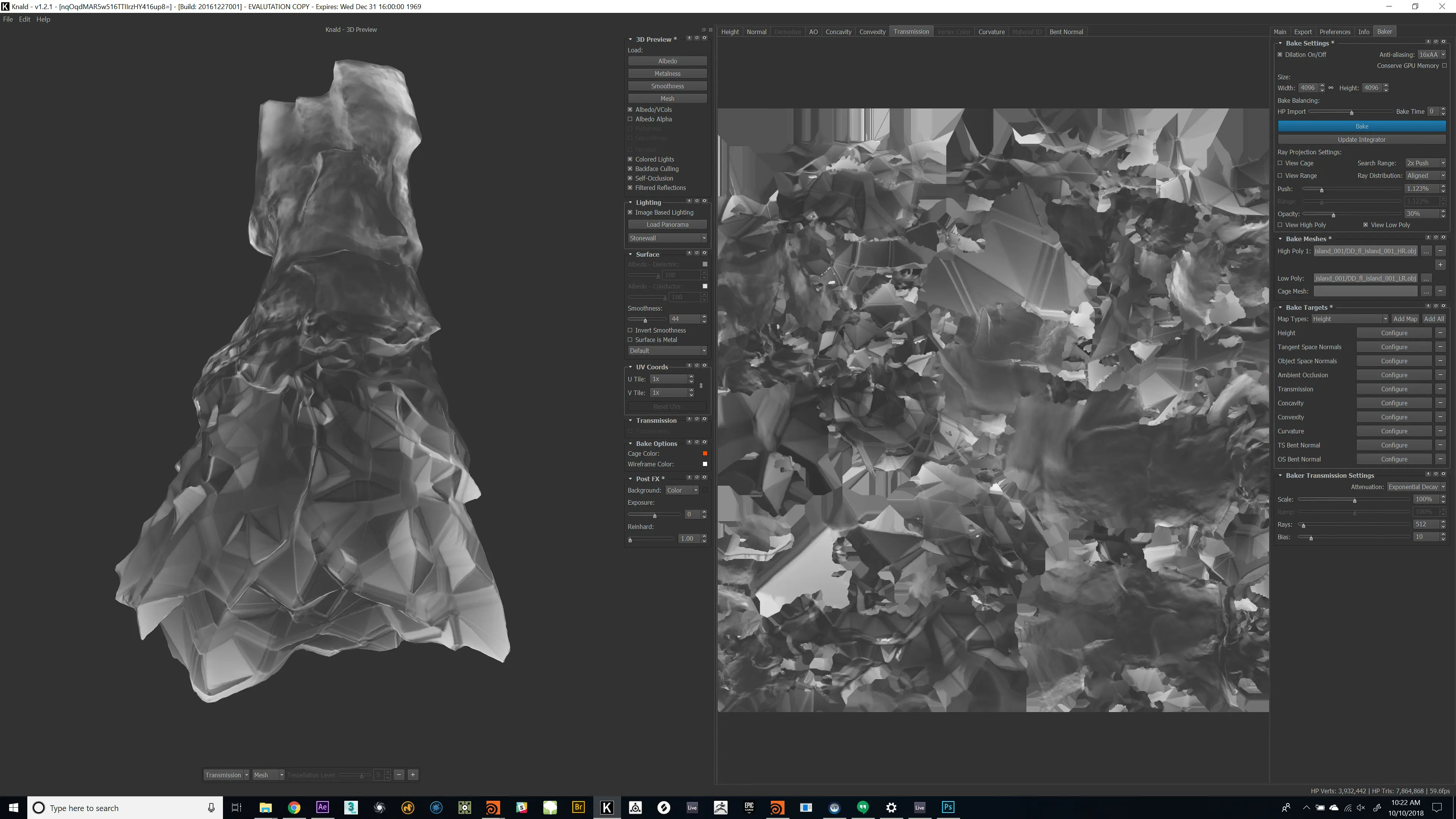Screen dimensions: 1456x819
Task: Disable Backface Culling
Action: tap(630, 169)
